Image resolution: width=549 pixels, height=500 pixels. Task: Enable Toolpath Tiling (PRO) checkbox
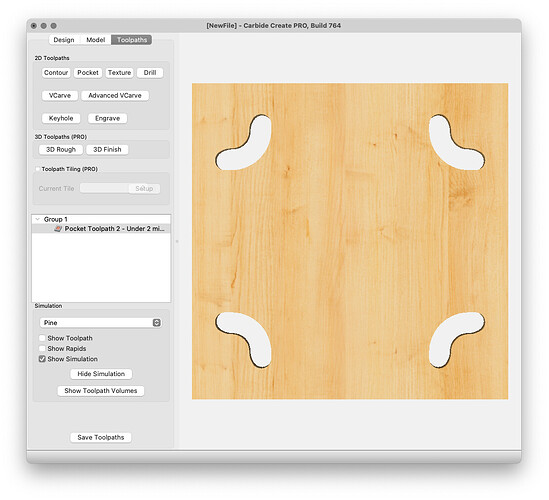point(37,169)
